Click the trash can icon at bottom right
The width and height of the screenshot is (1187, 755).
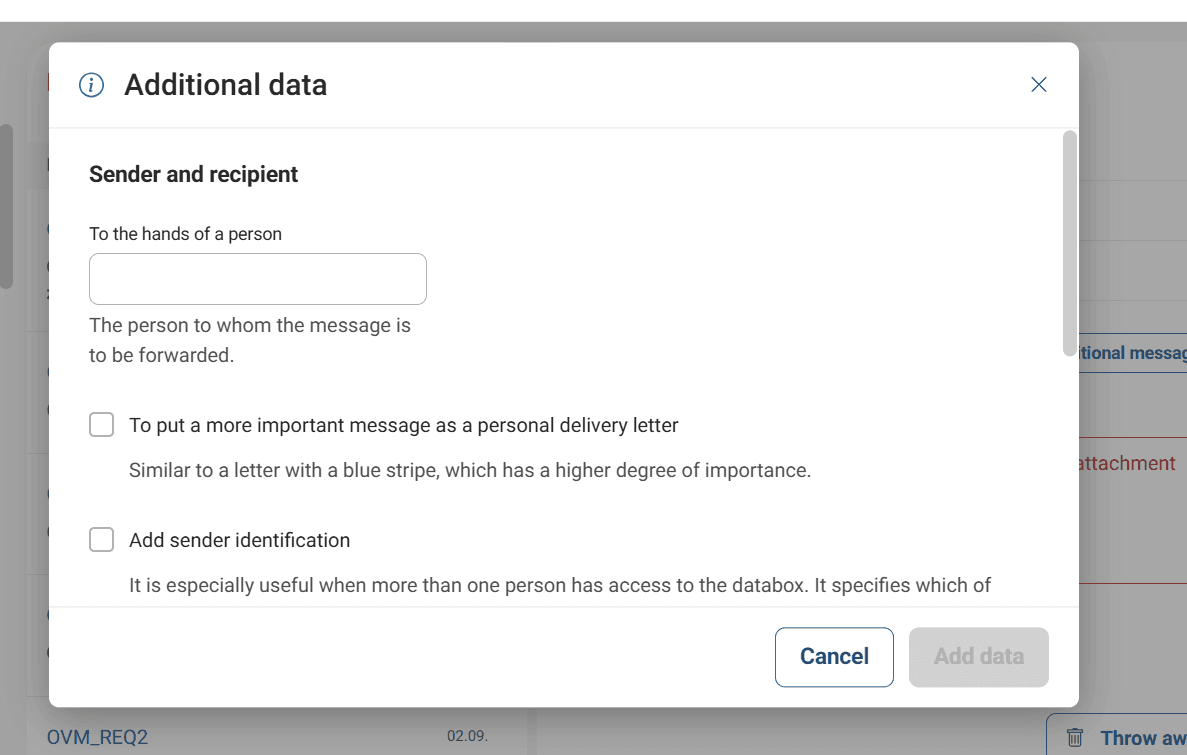tap(1075, 738)
